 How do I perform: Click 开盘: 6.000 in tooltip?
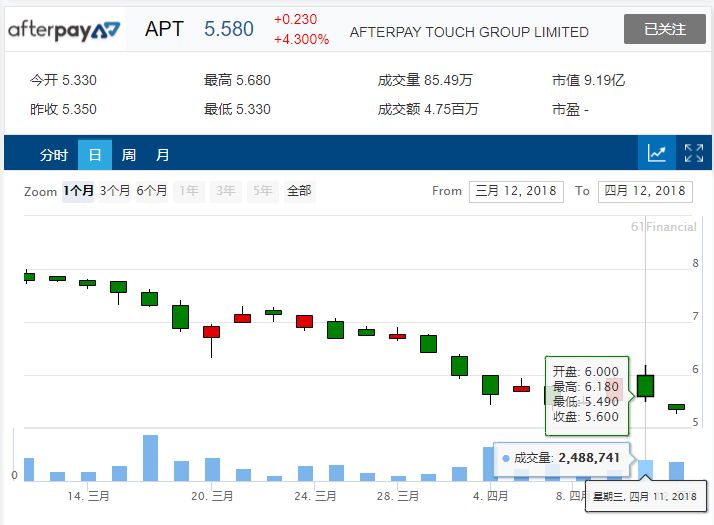(x=586, y=372)
